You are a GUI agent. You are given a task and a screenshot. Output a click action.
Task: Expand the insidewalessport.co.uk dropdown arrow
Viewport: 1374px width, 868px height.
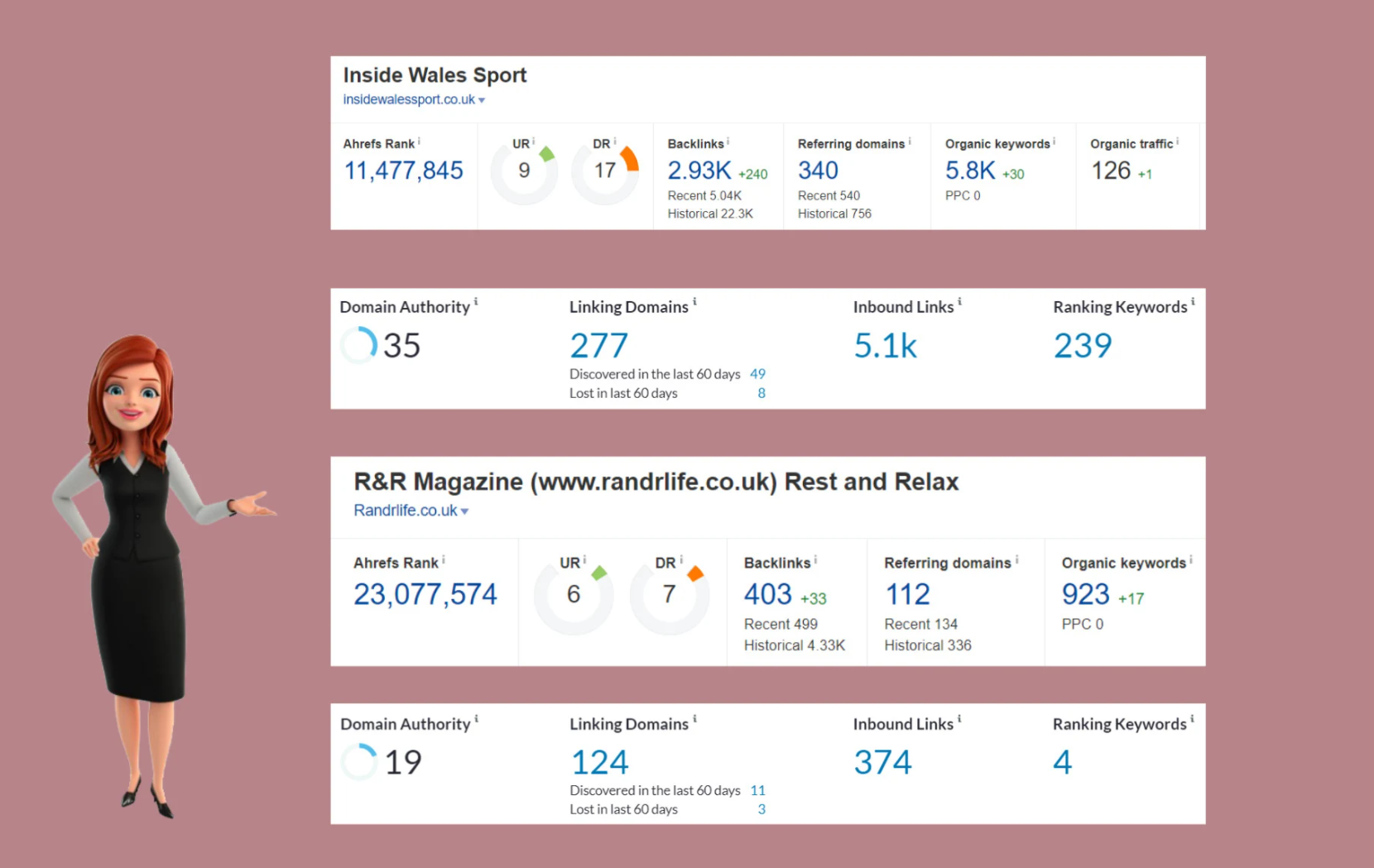[x=482, y=100]
